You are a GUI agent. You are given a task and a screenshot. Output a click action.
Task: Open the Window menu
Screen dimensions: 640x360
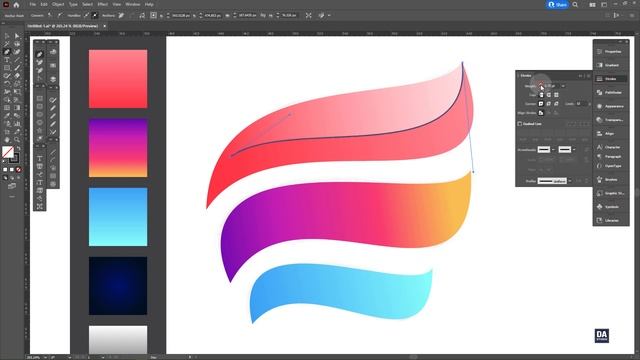point(133,4)
